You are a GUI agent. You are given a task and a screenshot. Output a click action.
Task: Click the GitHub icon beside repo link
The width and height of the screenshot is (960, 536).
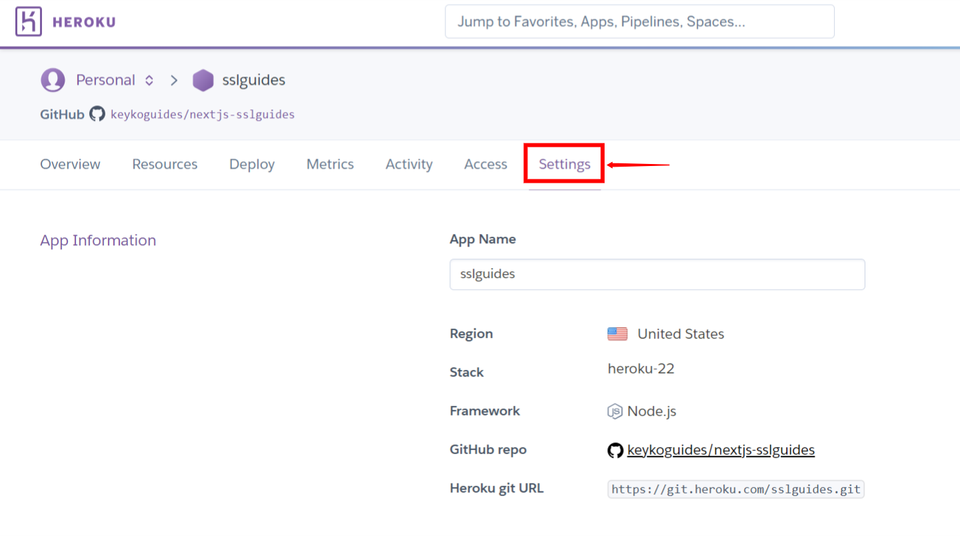615,450
